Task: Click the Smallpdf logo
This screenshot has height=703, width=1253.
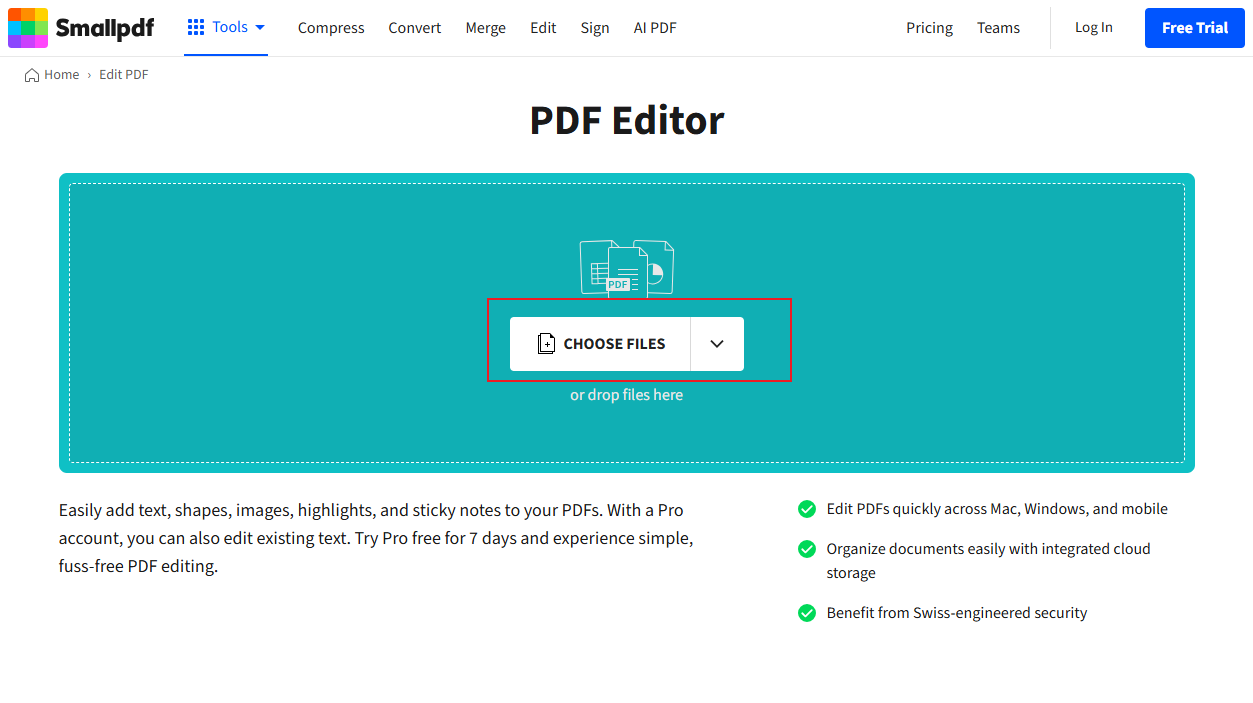Action: (x=80, y=27)
